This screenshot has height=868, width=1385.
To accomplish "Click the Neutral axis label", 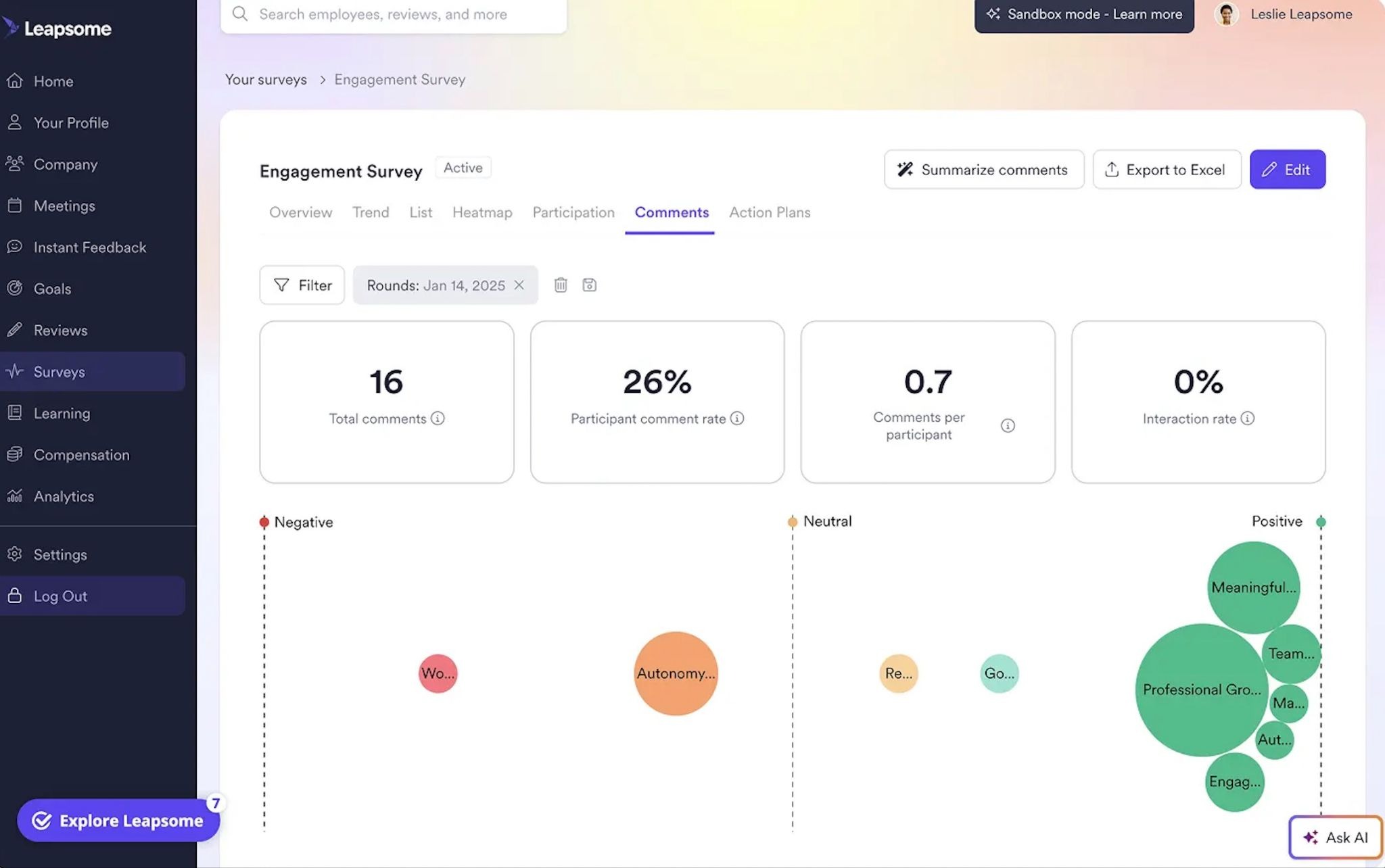I will click(x=828, y=521).
